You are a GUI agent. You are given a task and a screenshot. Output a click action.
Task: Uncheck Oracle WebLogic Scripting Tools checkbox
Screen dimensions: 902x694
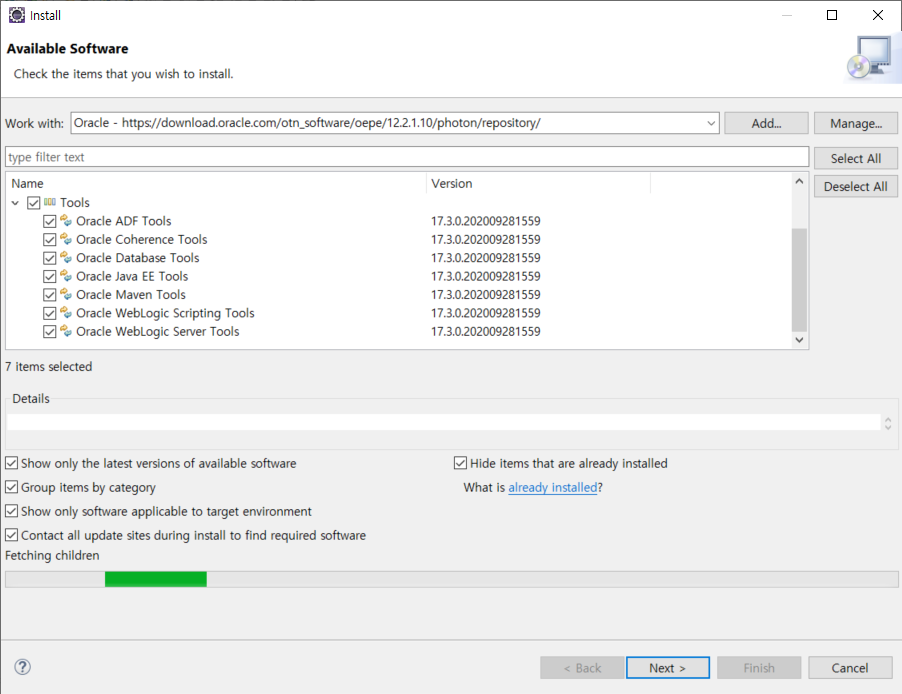pyautogui.click(x=49, y=313)
